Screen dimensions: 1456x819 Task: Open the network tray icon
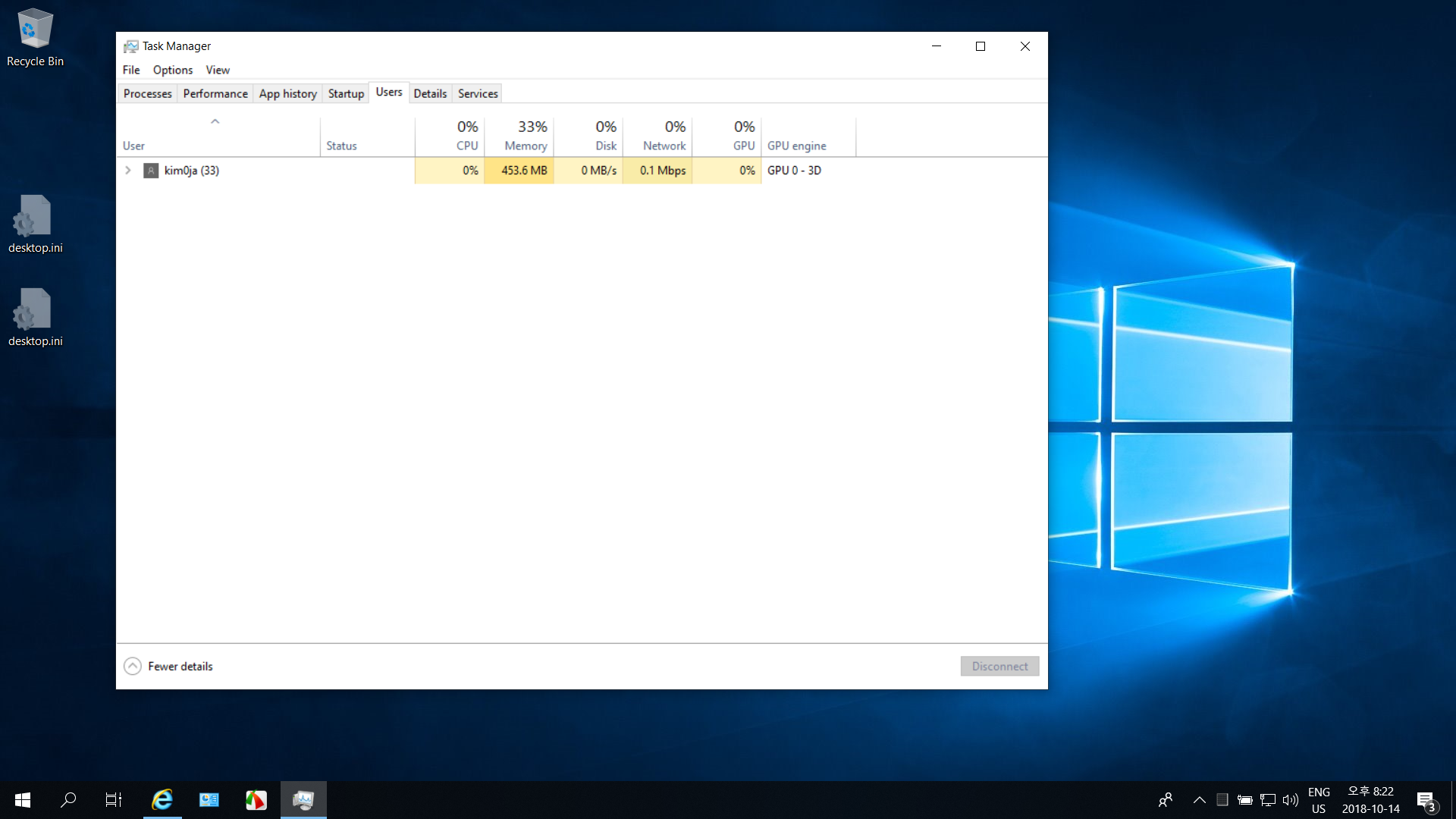(1268, 800)
